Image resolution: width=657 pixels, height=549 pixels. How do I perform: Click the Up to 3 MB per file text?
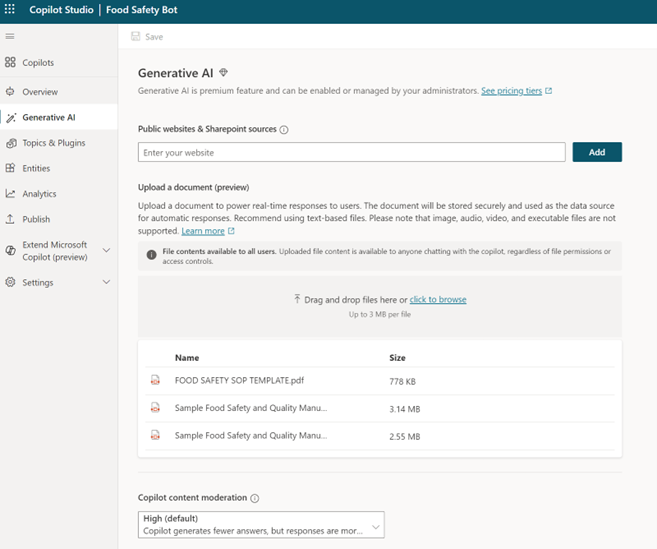pyautogui.click(x=380, y=314)
